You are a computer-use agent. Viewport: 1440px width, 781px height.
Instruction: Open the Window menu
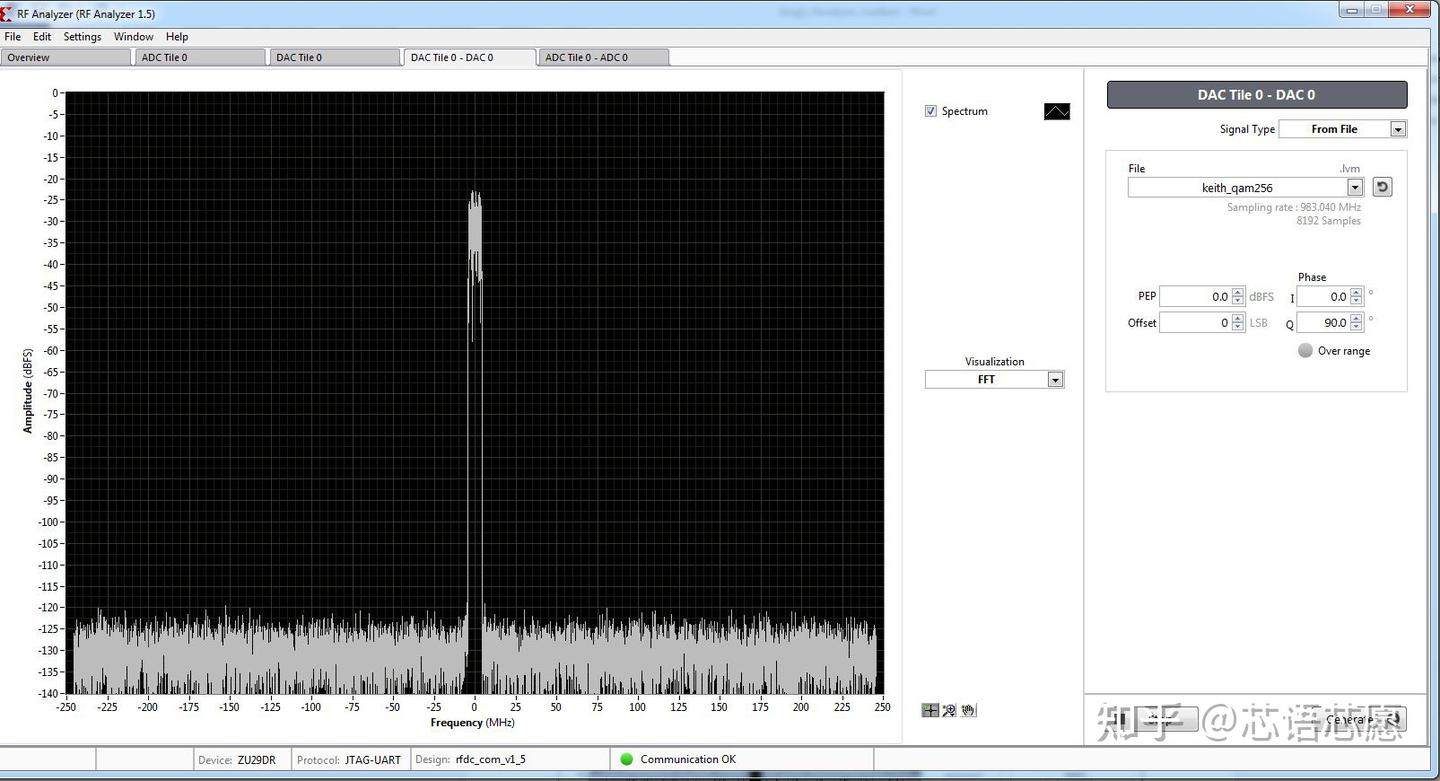coord(133,36)
